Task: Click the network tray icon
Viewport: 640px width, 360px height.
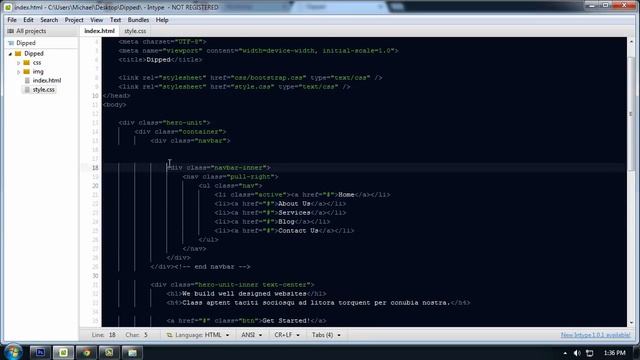Action: [x=589, y=353]
